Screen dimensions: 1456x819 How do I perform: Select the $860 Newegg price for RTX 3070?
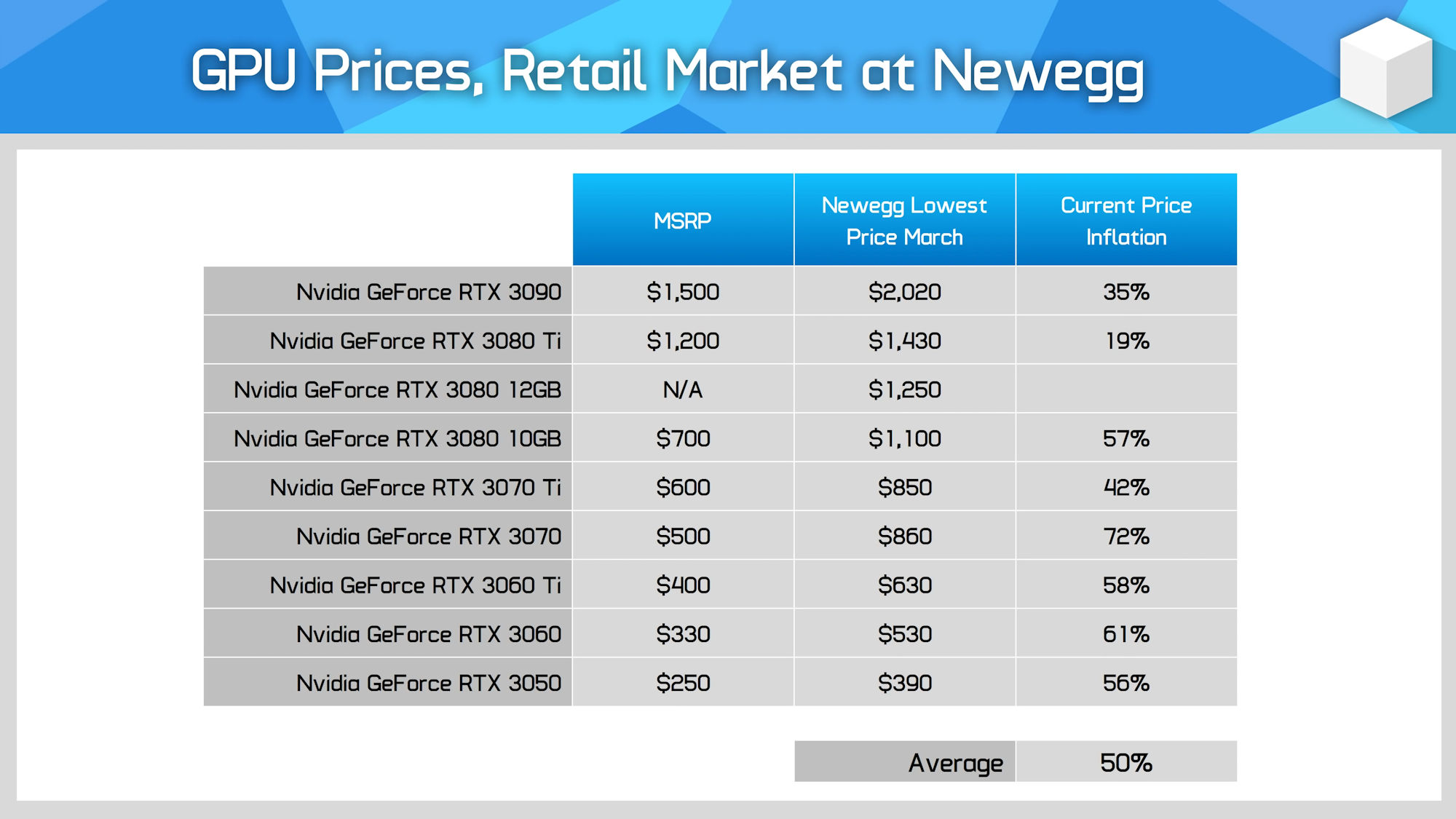tap(904, 536)
